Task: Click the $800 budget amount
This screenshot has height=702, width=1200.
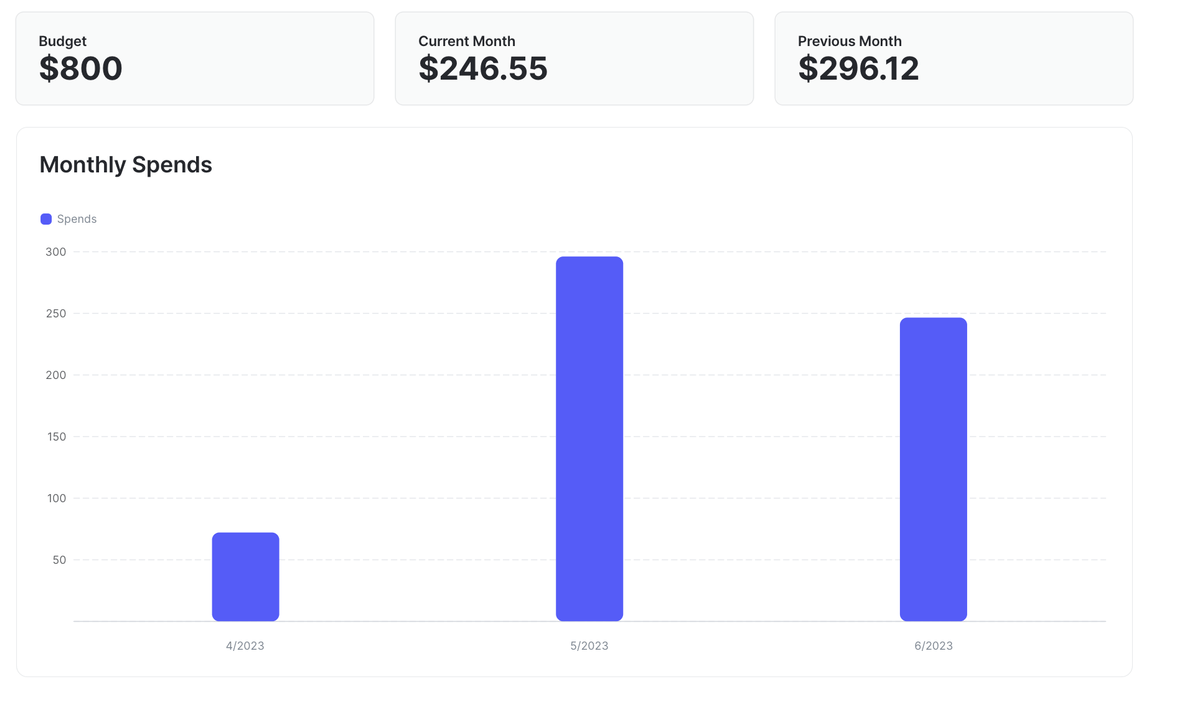Action: coord(81,69)
